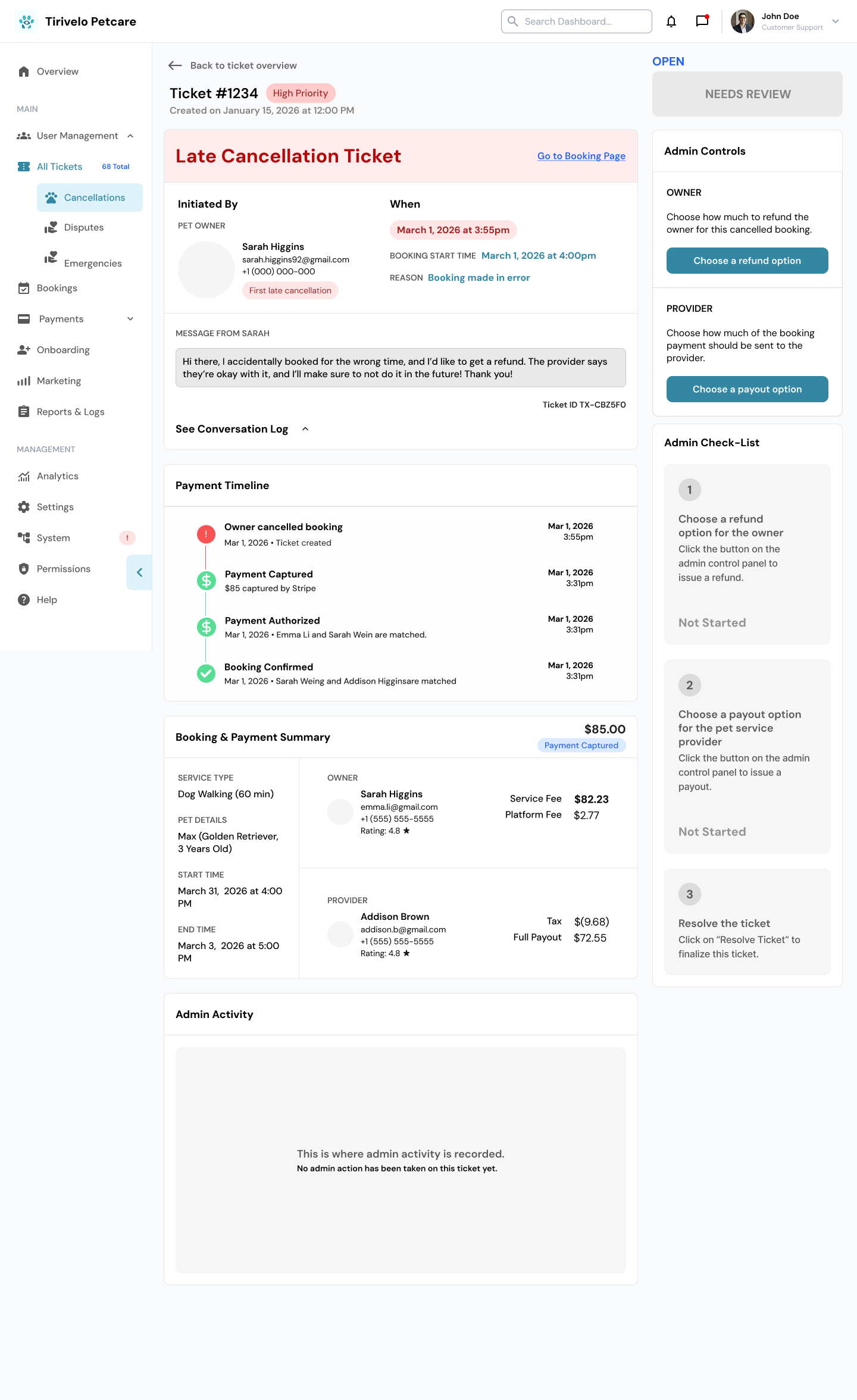This screenshot has height=1400, width=857.
Task: Select checklist step 1 number circle
Action: (x=690, y=490)
